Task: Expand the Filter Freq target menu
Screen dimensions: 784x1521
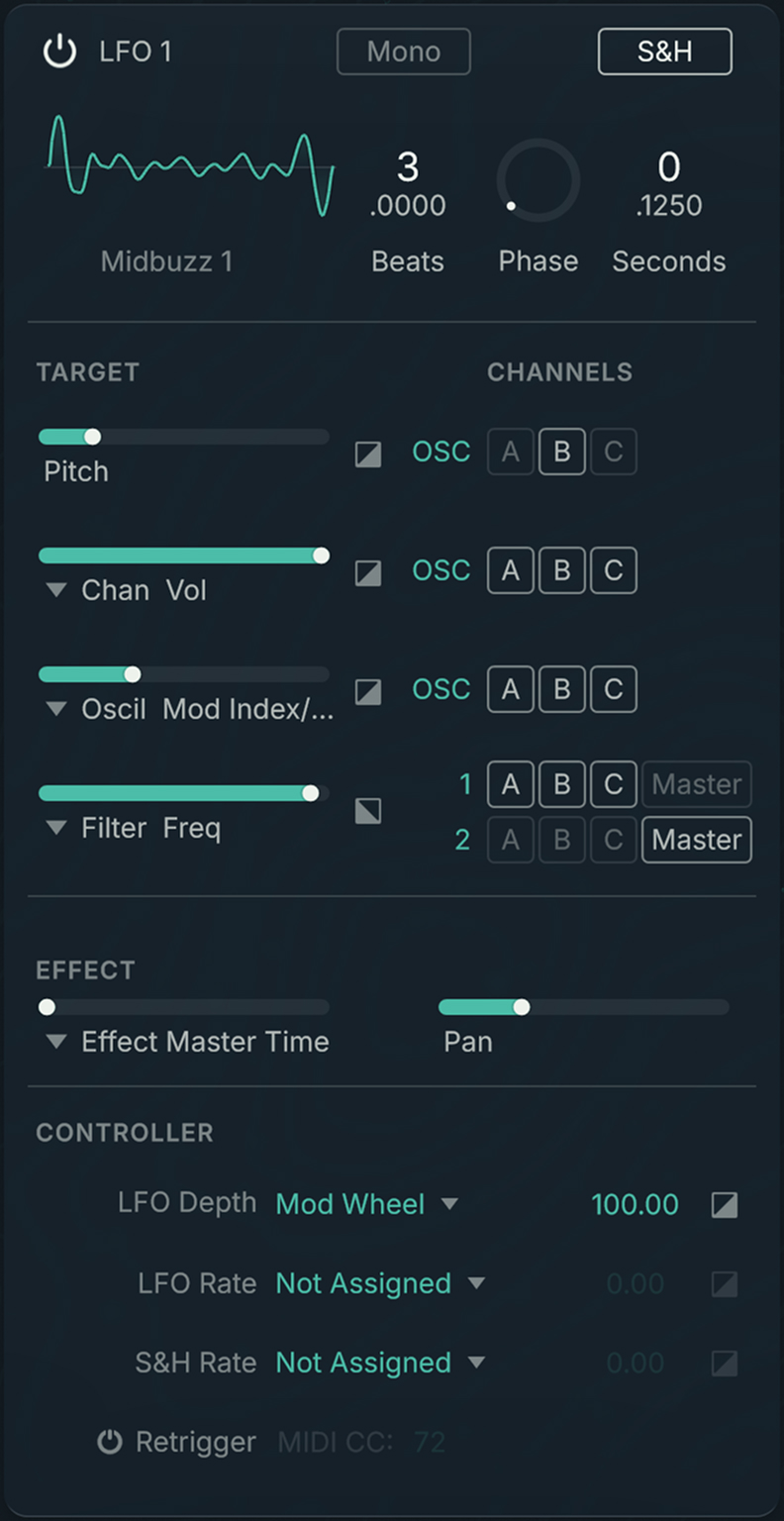Action: tap(57, 829)
